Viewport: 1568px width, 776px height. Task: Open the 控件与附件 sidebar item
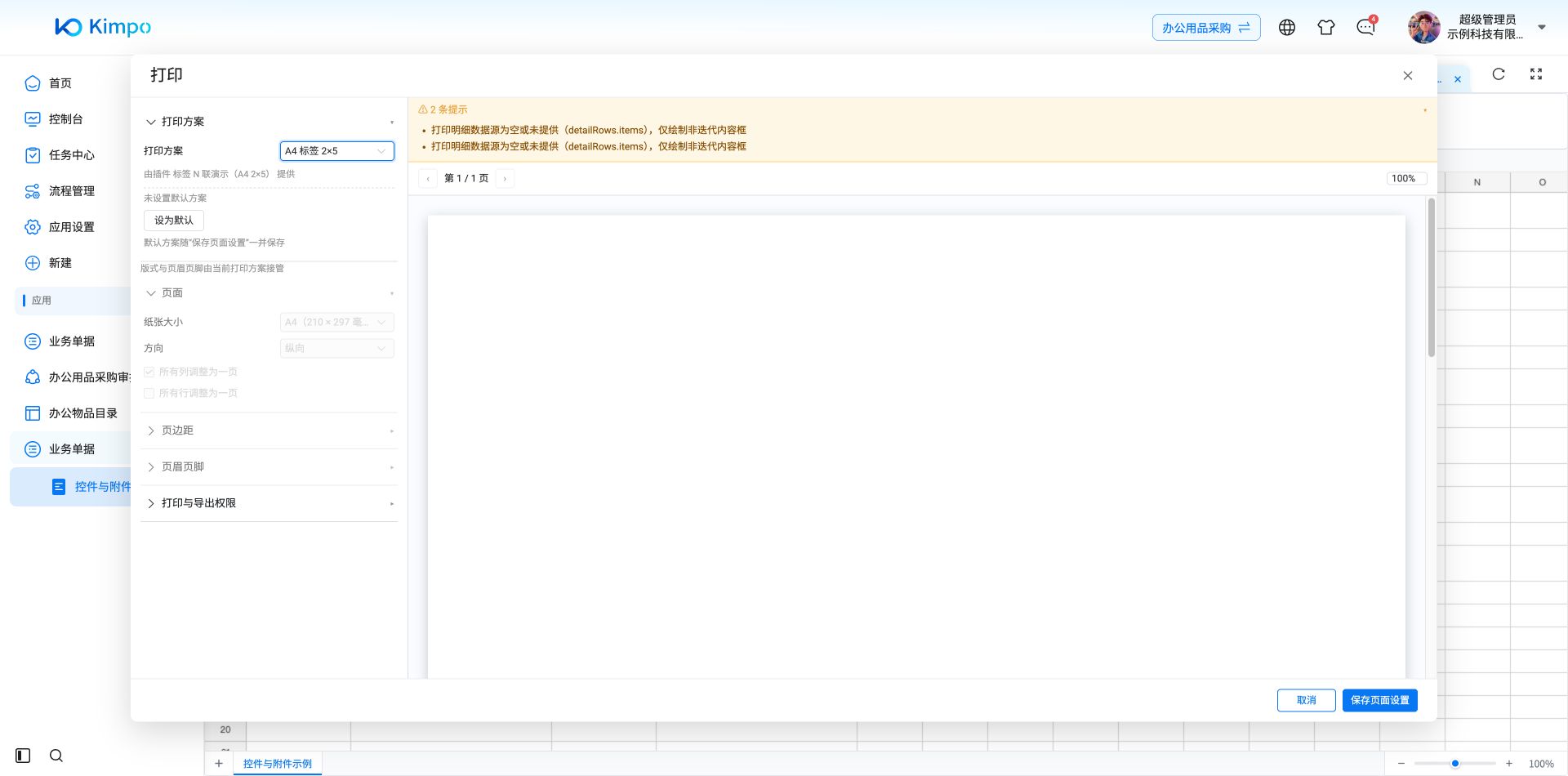[x=71, y=487]
